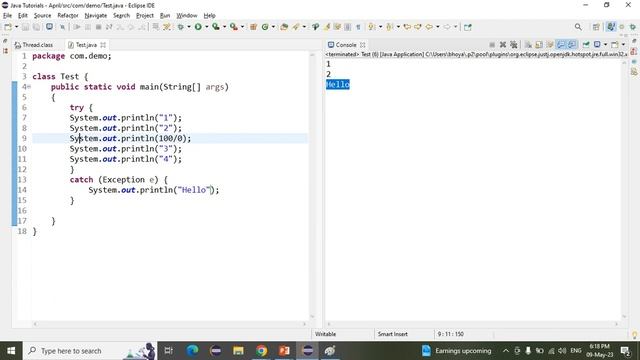Click the Previous Annotation icon
This screenshot has height=360, width=640.
point(389,27)
